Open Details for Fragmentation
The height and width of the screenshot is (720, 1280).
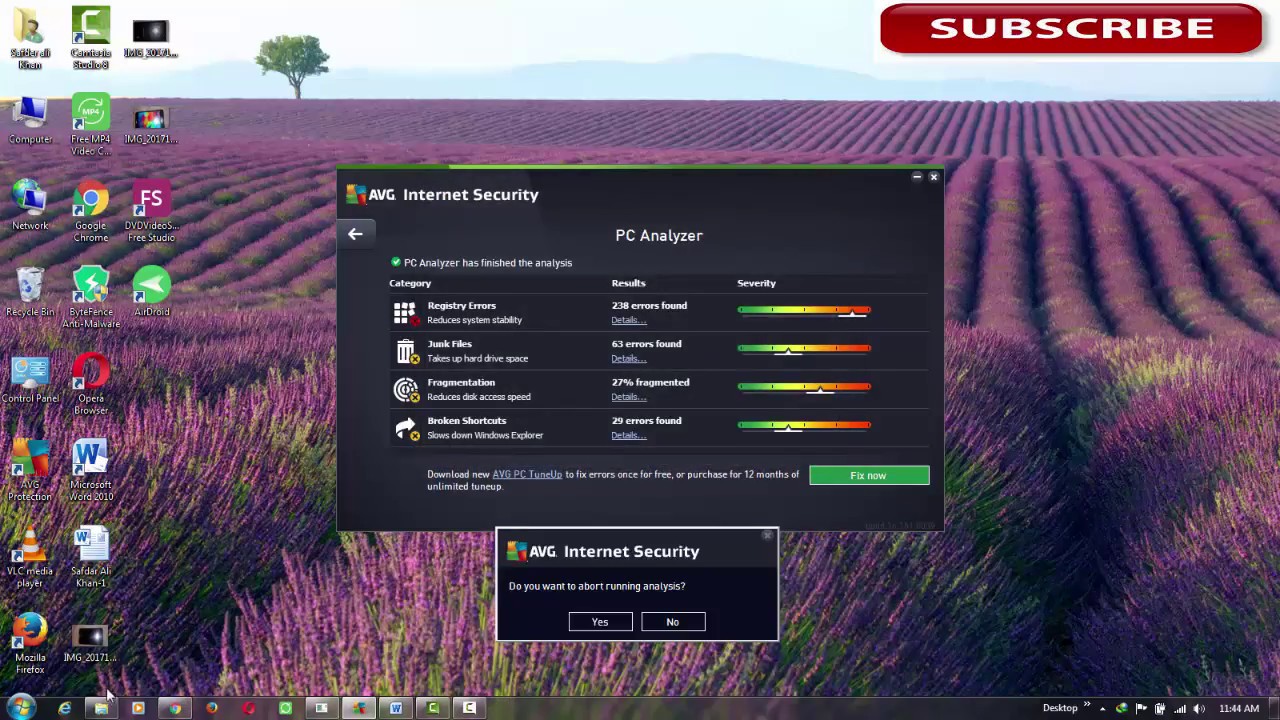(629, 397)
